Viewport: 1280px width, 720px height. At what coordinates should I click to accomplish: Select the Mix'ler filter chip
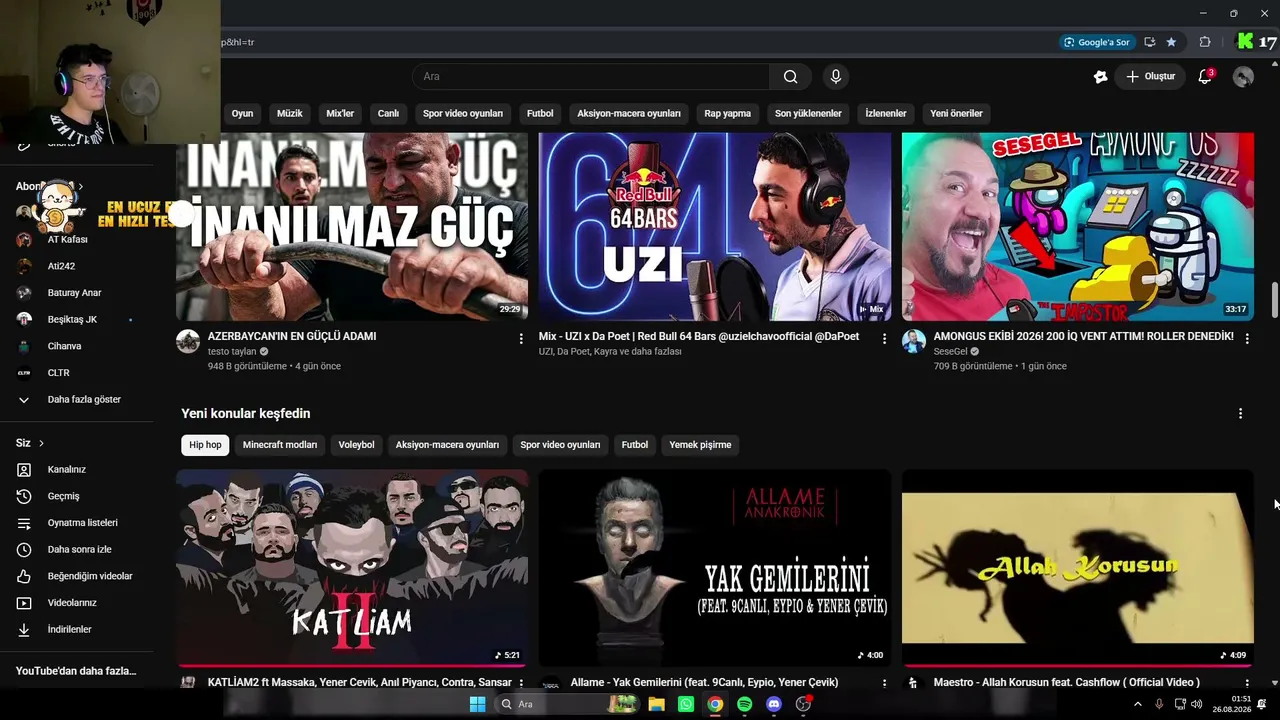340,114
